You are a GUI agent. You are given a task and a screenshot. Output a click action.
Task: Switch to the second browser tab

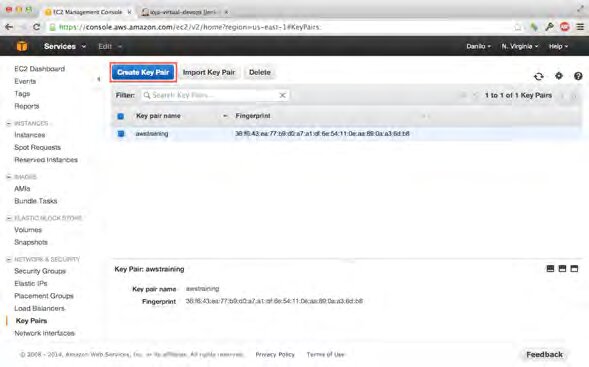tap(183, 12)
